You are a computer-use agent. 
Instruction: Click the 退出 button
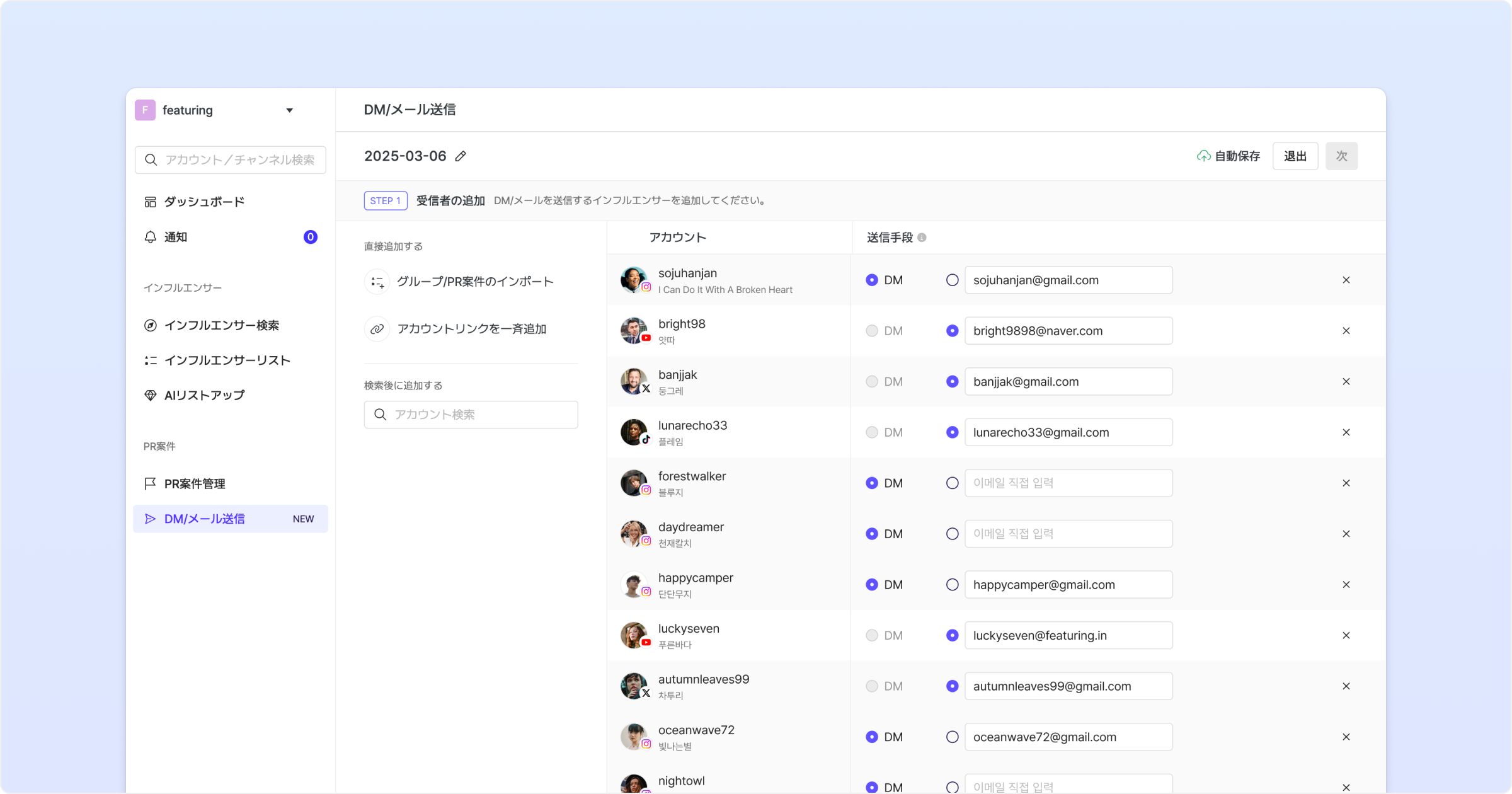click(1295, 156)
